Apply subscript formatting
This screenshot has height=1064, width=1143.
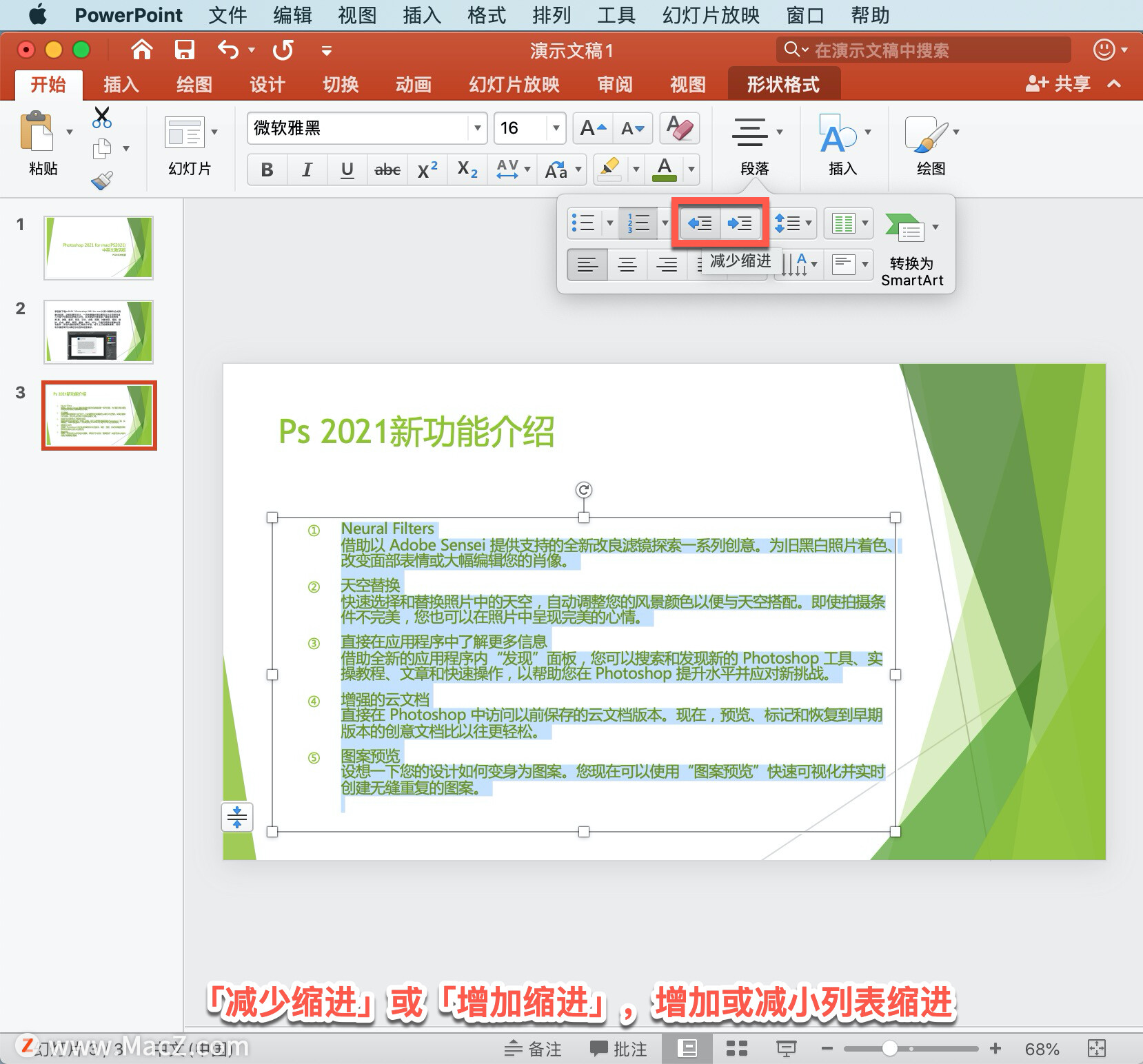(x=467, y=170)
